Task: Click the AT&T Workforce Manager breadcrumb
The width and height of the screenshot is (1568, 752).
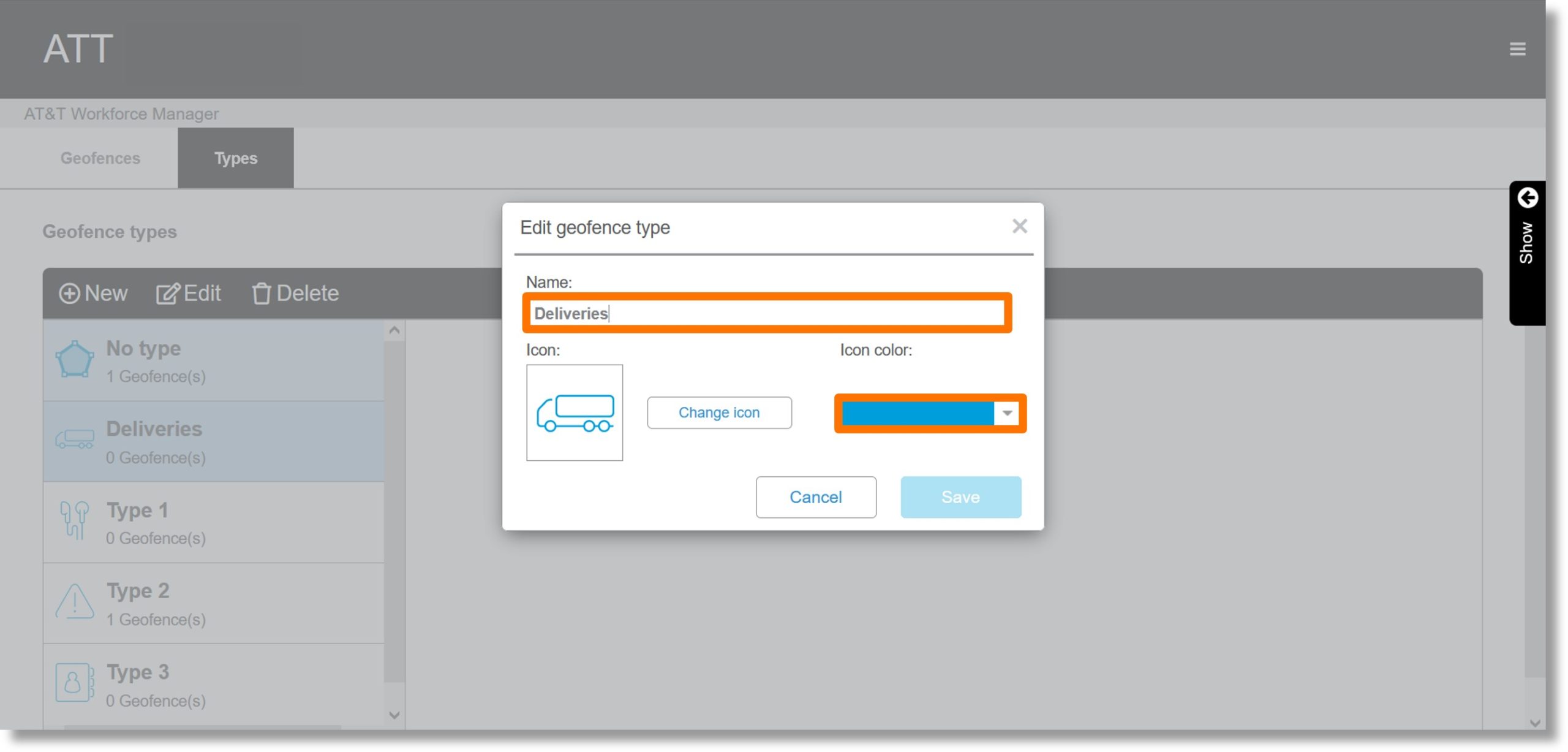Action: tap(121, 114)
